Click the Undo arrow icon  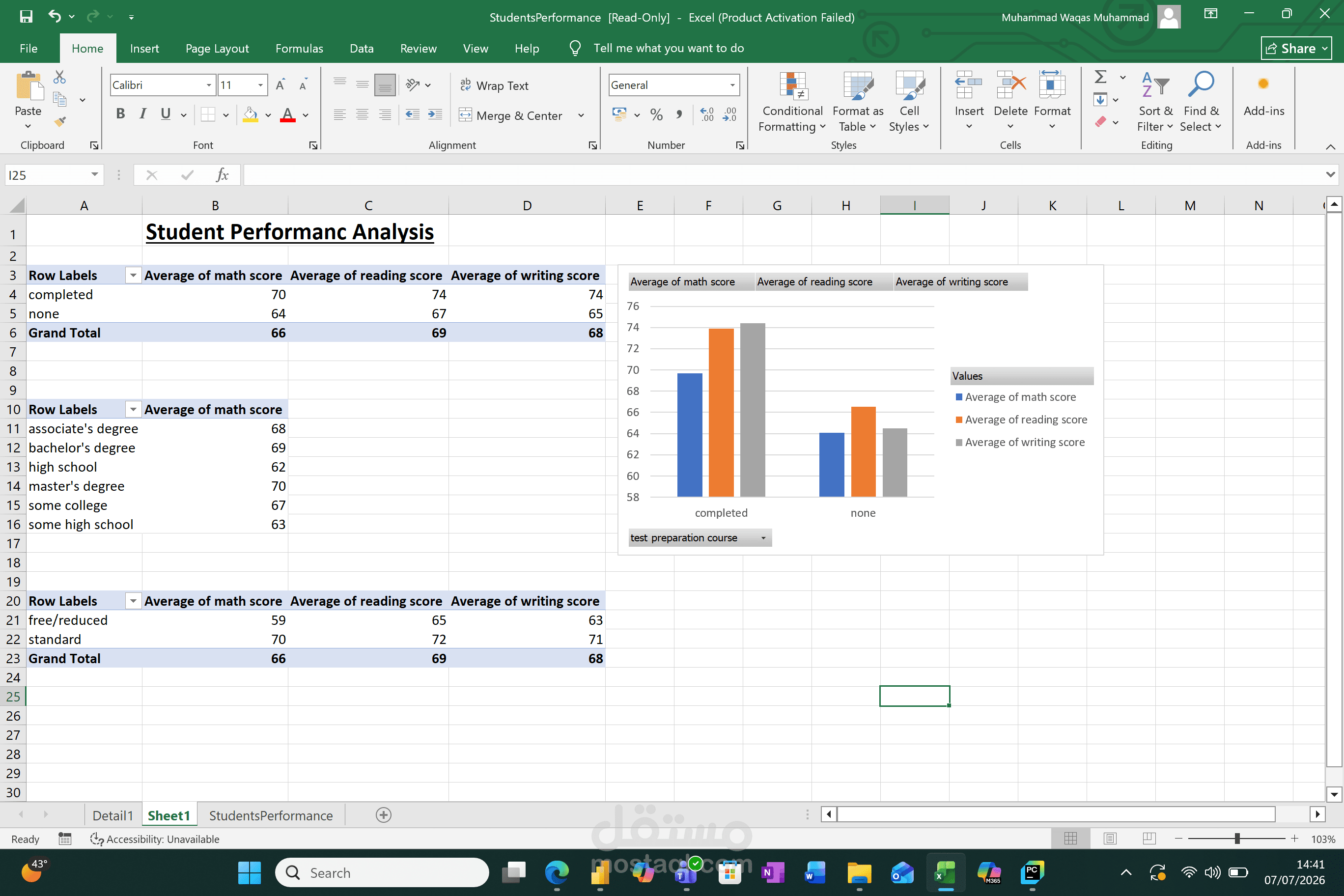[55, 17]
